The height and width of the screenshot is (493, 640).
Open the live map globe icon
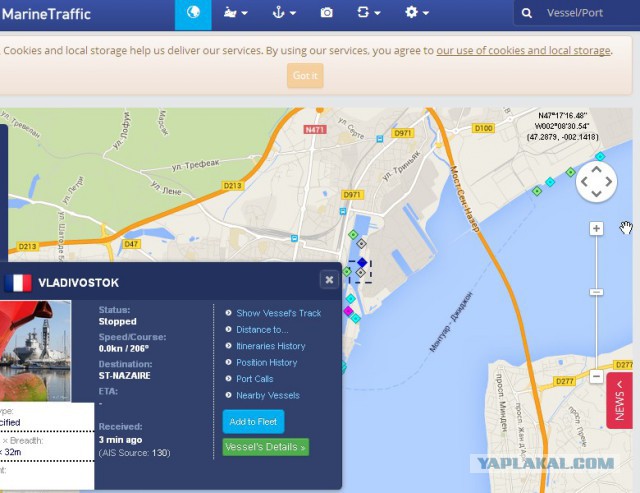tap(193, 13)
